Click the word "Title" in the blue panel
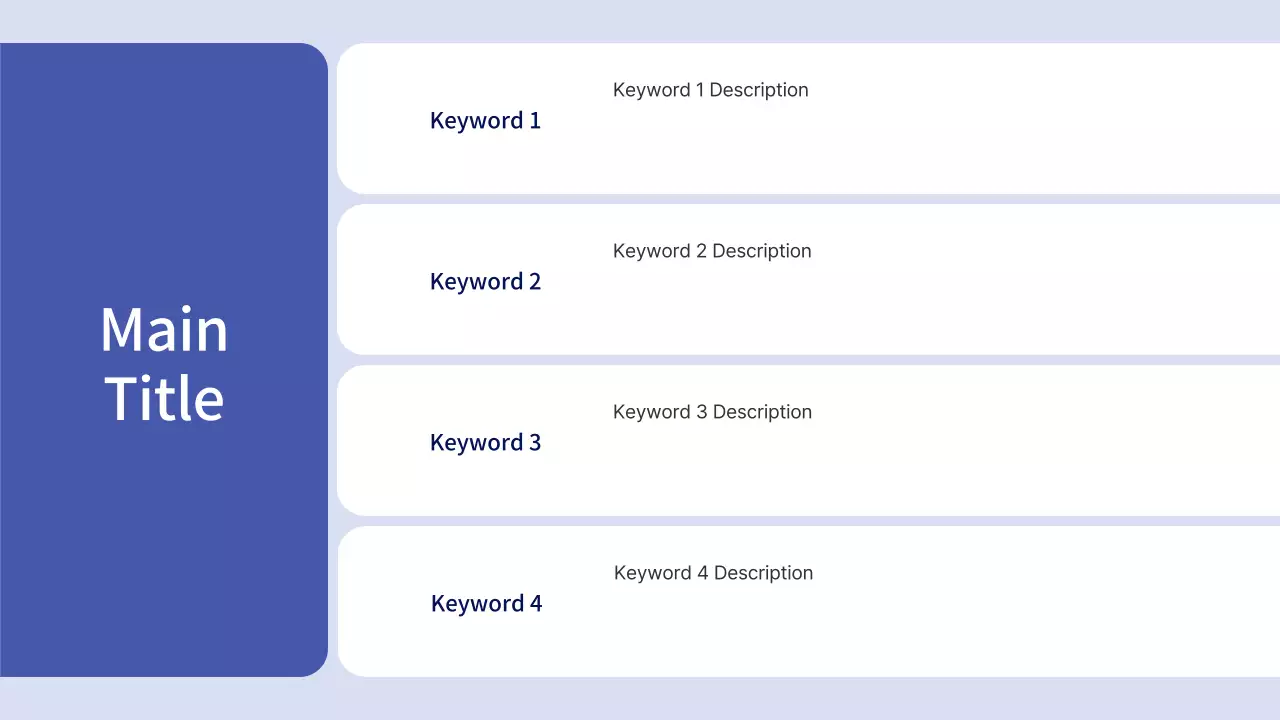The image size is (1280, 720). coord(164,398)
